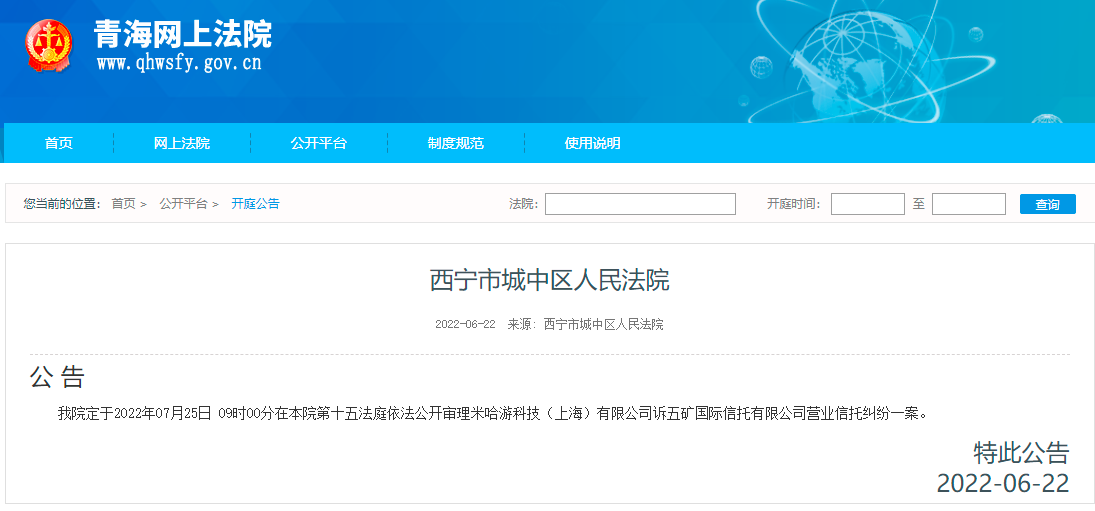Click the 开庭时间 start date field
This screenshot has height=511, width=1095.
pyautogui.click(x=867, y=204)
